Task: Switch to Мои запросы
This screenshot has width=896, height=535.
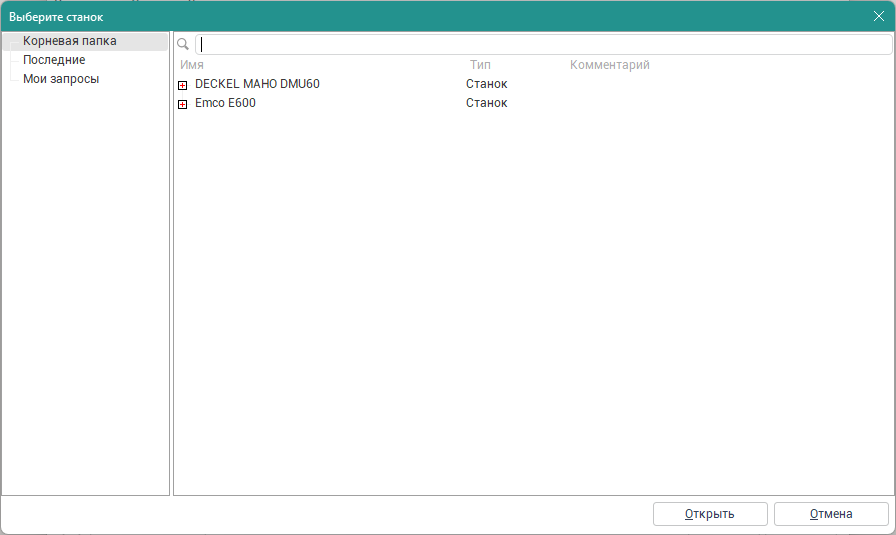Action: coord(61,79)
